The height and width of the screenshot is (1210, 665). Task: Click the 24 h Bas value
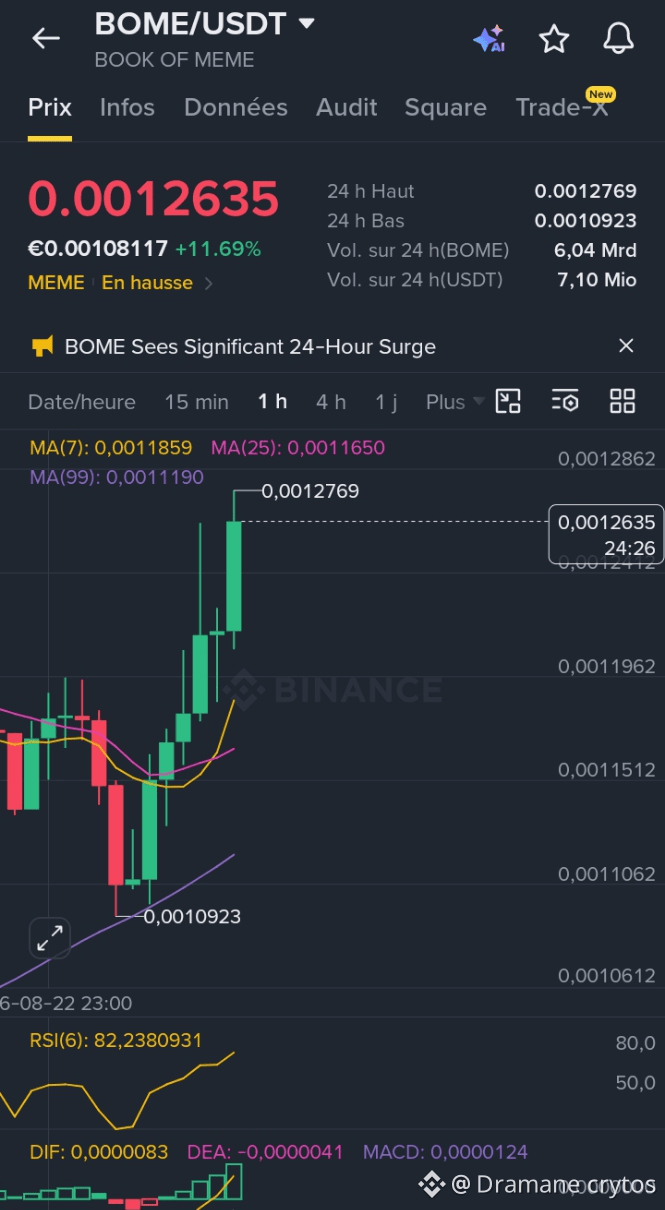585,220
